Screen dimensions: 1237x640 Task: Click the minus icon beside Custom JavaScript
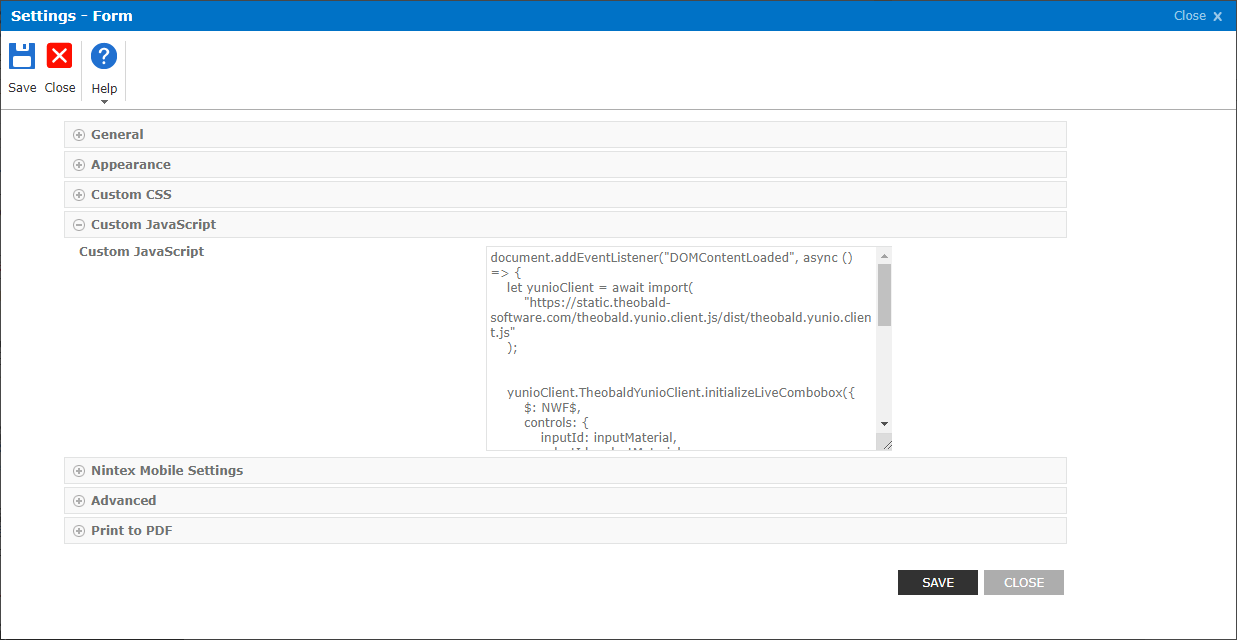point(78,224)
